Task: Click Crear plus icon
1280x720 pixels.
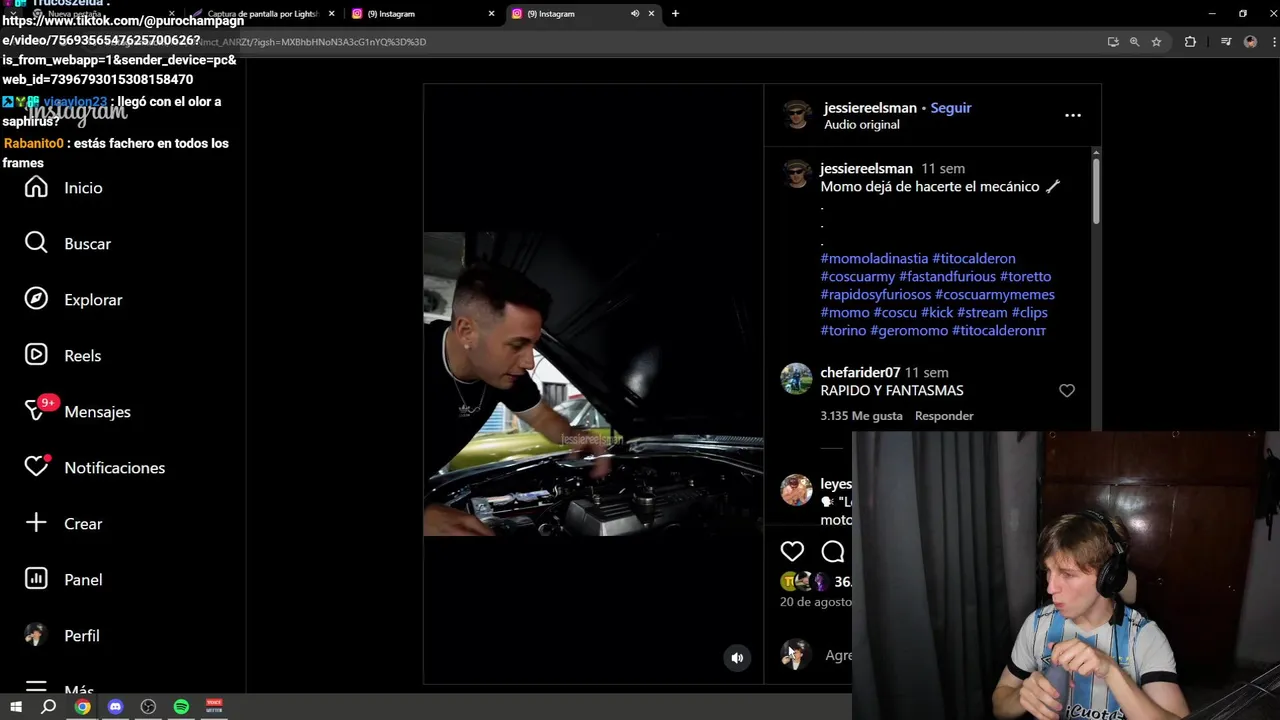Action: click(x=36, y=523)
